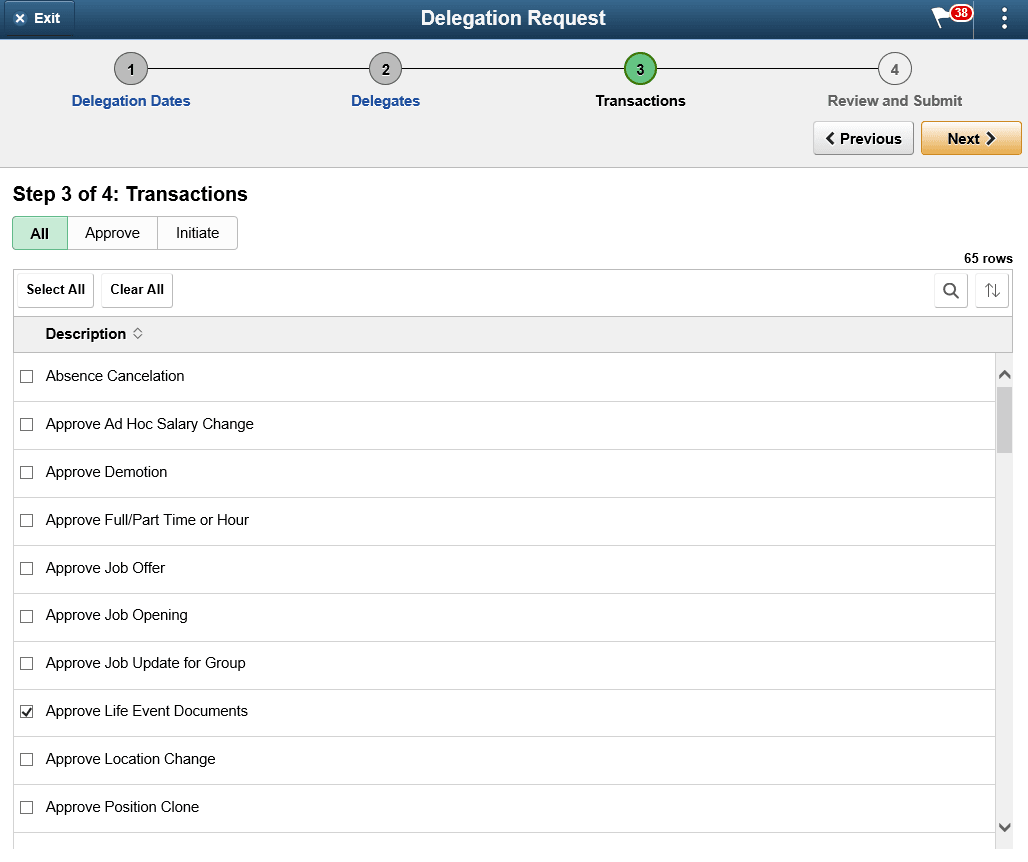The image size is (1028, 862).
Task: Click Next to advance to Review
Action: [971, 138]
